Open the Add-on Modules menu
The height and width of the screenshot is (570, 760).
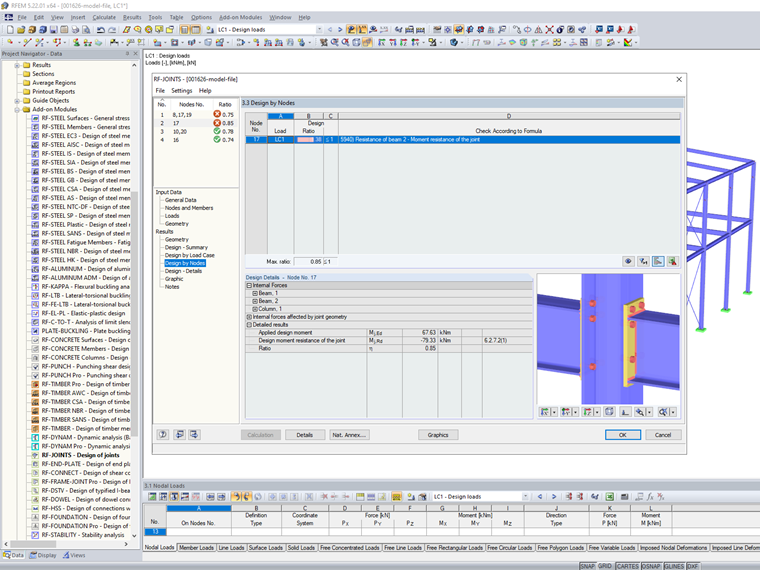240,17
